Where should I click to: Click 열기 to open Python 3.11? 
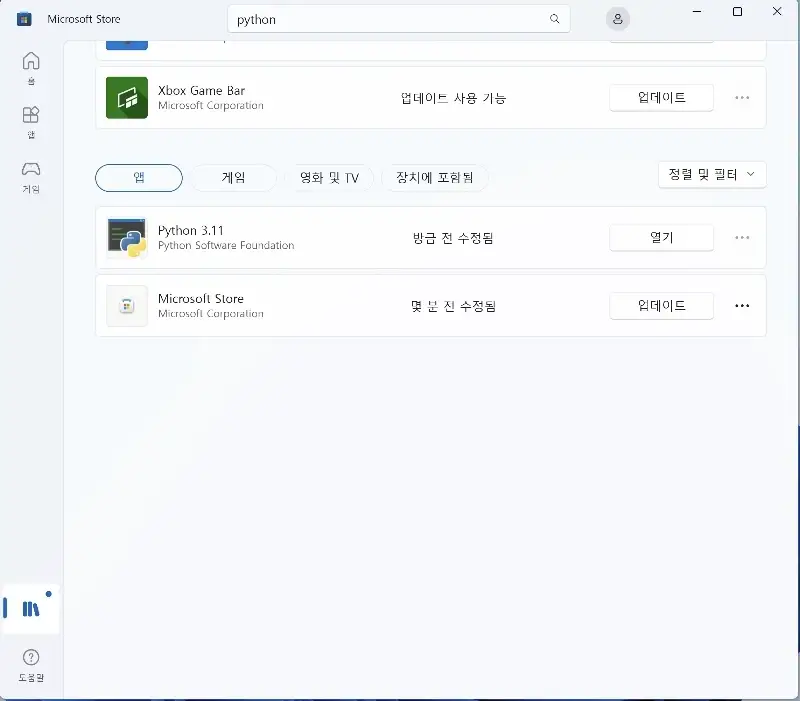click(661, 237)
